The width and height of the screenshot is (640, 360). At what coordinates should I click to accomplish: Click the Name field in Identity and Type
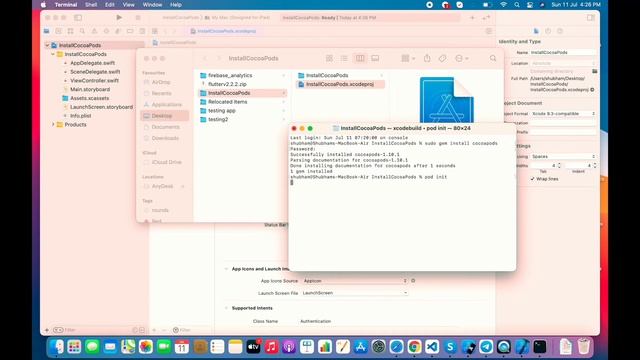563,52
